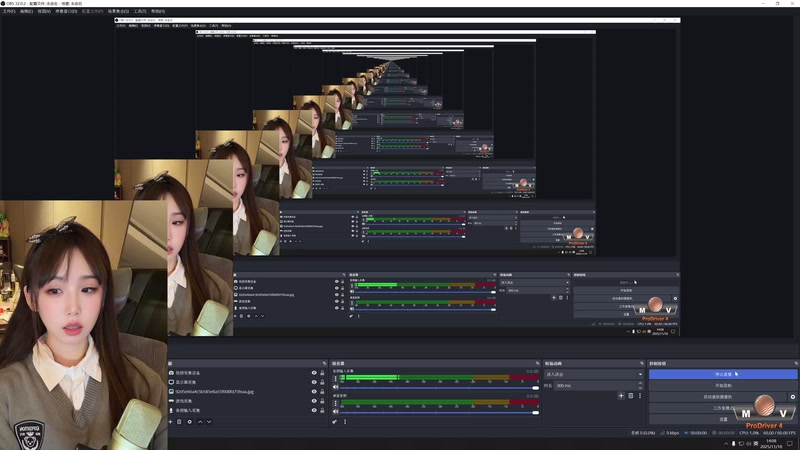
Task: Mute the 音频输入采集 mixer channel
Action: click(335, 387)
